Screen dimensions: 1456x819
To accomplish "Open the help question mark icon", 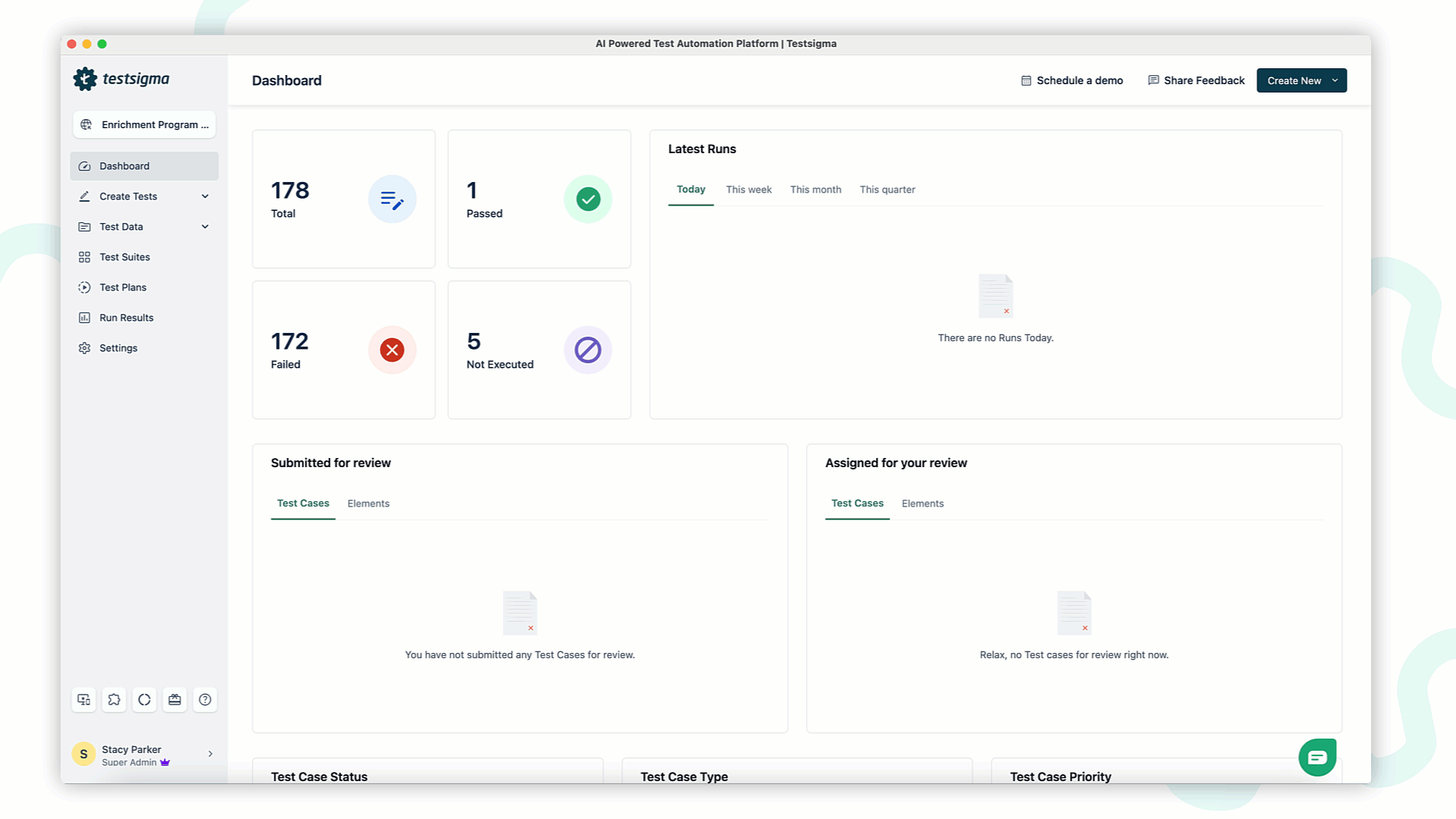I will [206, 700].
